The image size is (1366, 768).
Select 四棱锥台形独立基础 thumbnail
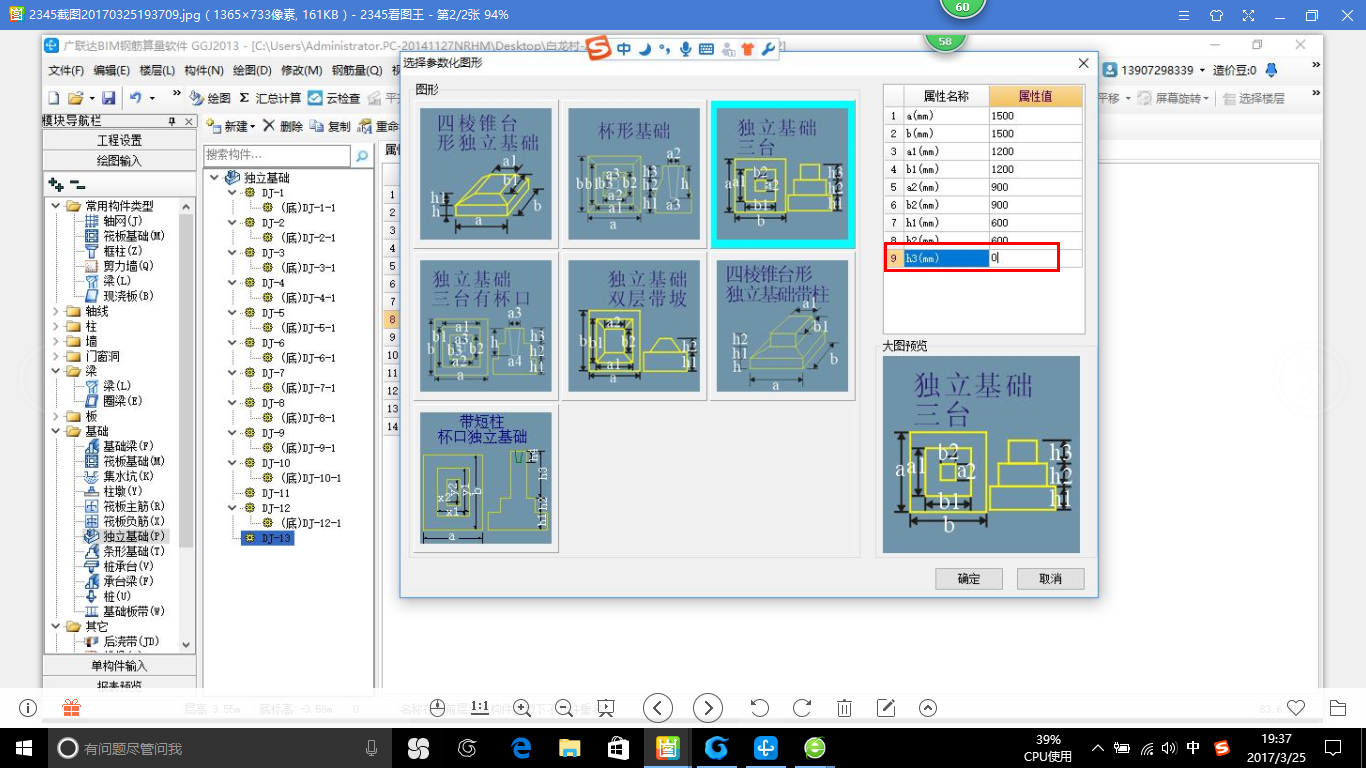tap(485, 174)
